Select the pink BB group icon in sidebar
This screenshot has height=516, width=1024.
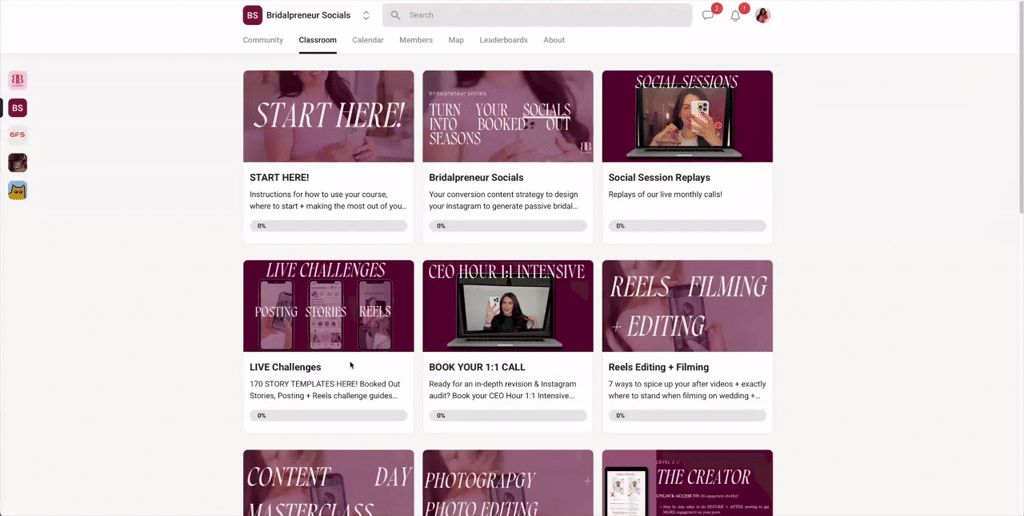18,80
